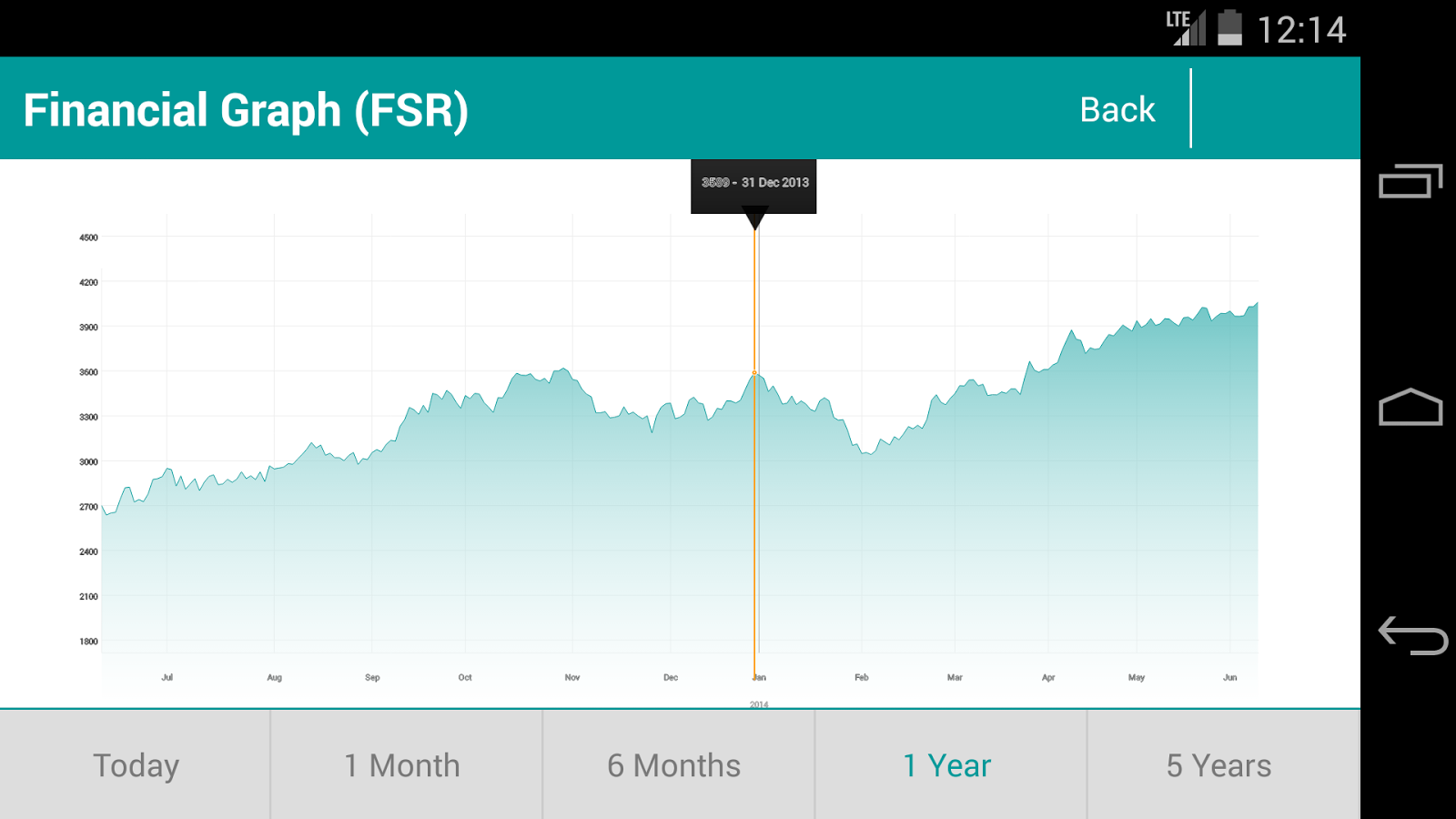Tap the Financial Graph (FSR) title
Viewport: 1456px width, 819px height.
pyautogui.click(x=246, y=110)
